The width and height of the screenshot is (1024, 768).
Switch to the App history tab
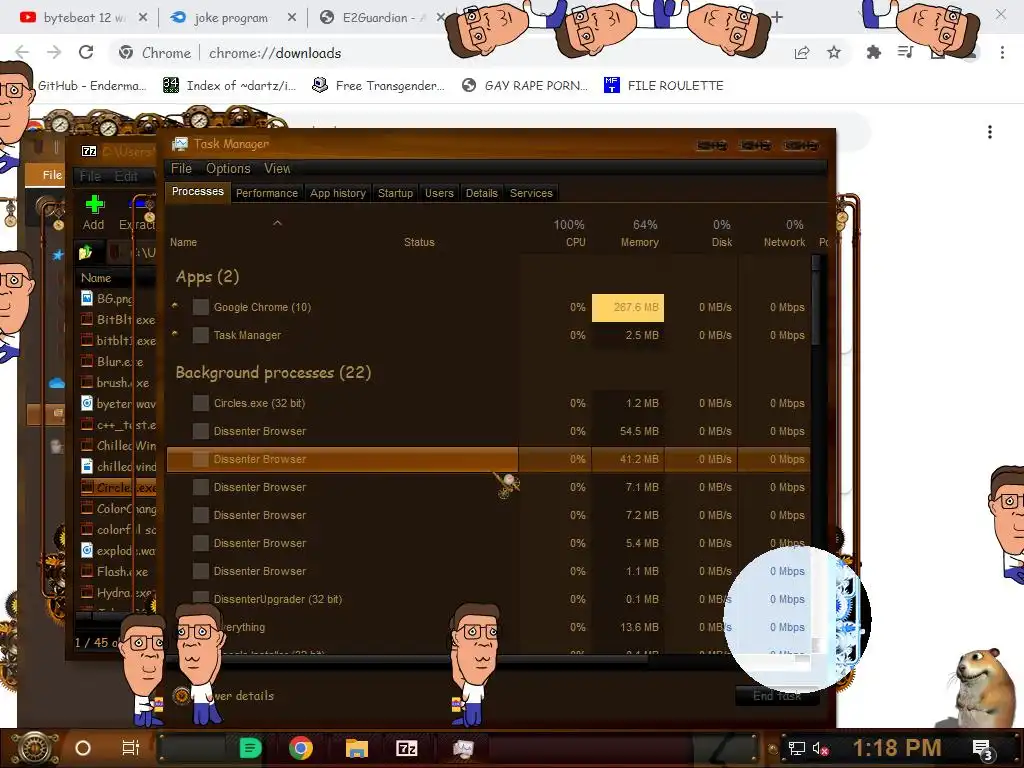(x=338, y=193)
